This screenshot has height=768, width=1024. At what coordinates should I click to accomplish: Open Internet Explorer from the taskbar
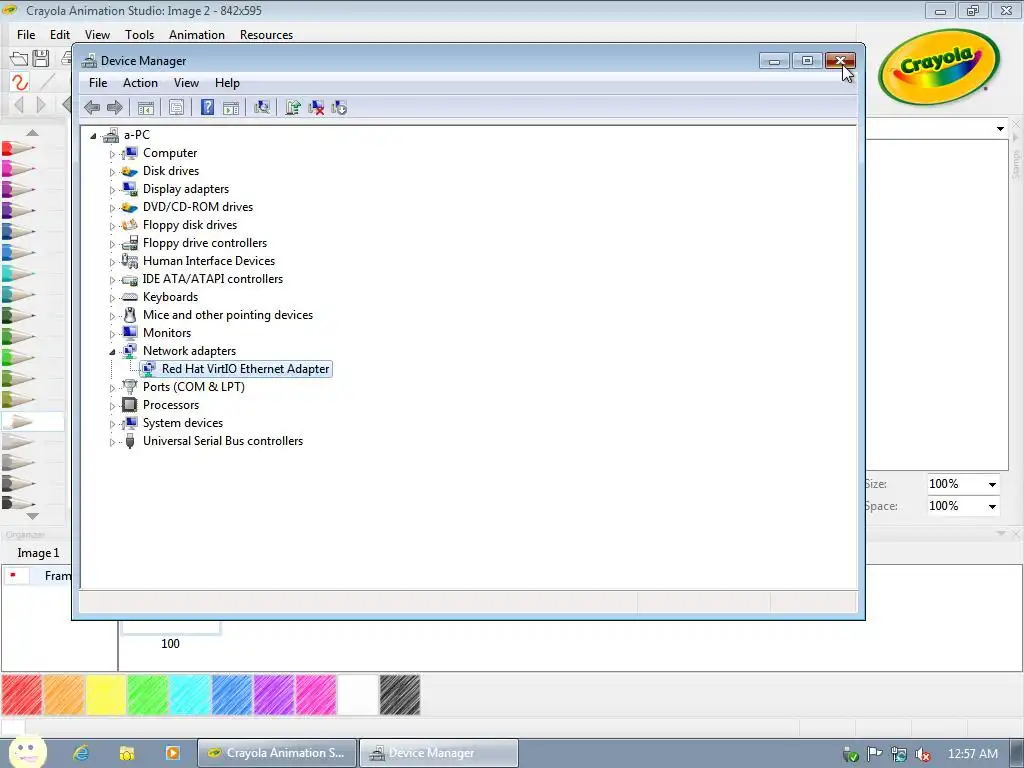81,753
